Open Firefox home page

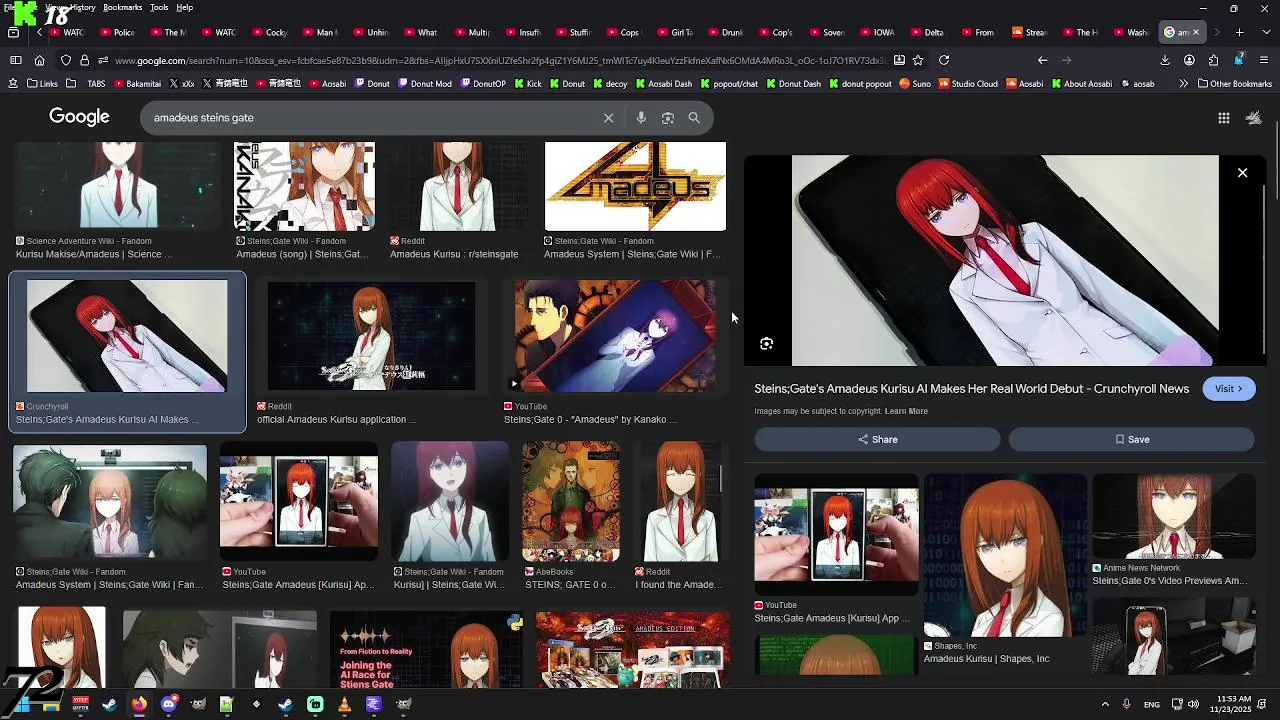click(39, 60)
